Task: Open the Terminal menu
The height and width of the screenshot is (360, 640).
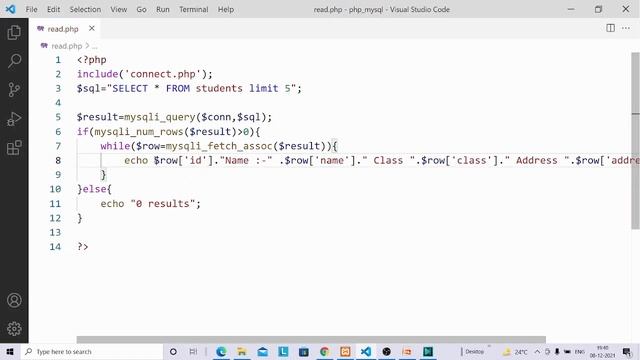Action: 193,9
